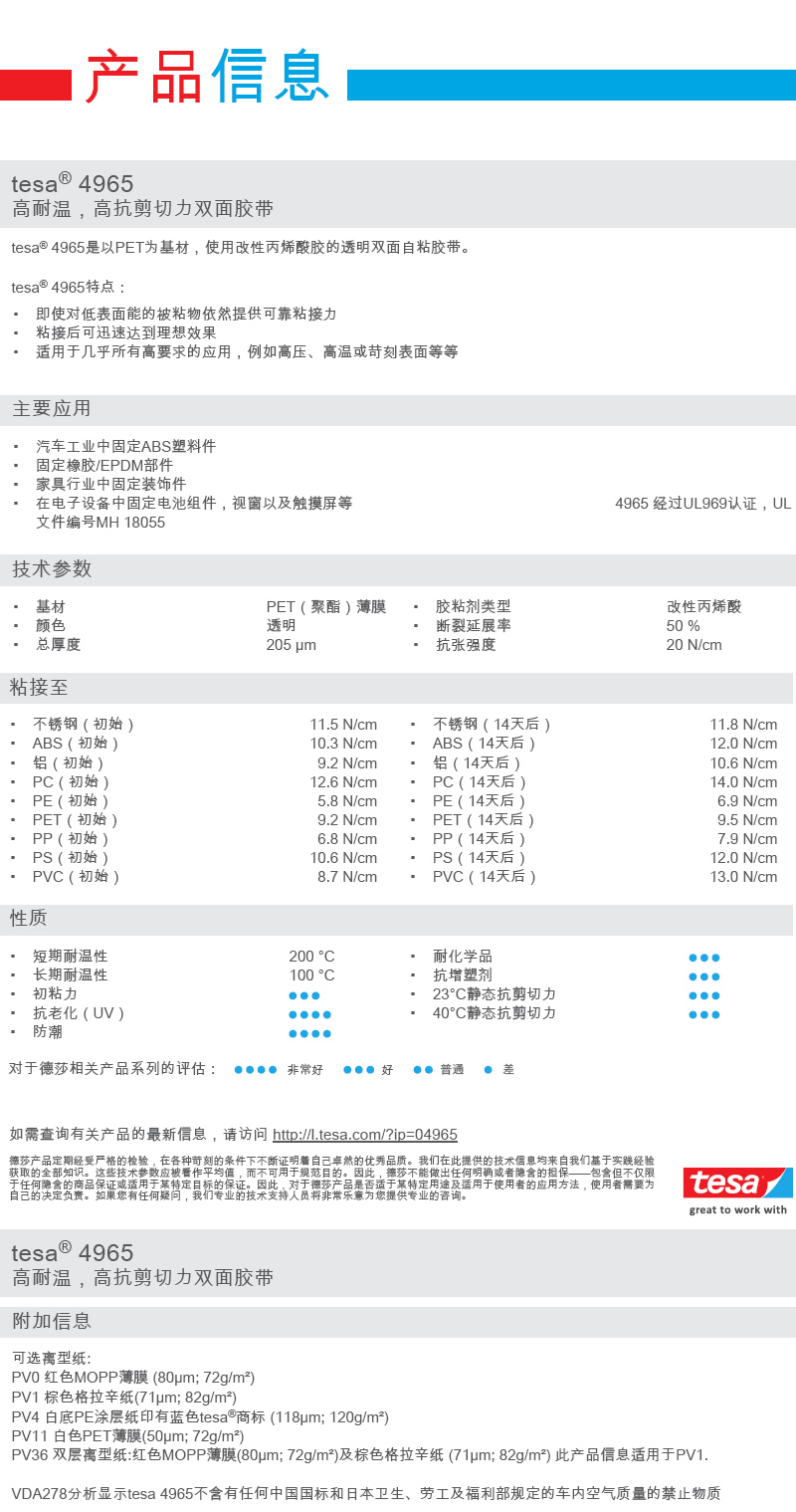
Task: Click the 技术参数 section heading
Action: pyautogui.click(x=52, y=568)
